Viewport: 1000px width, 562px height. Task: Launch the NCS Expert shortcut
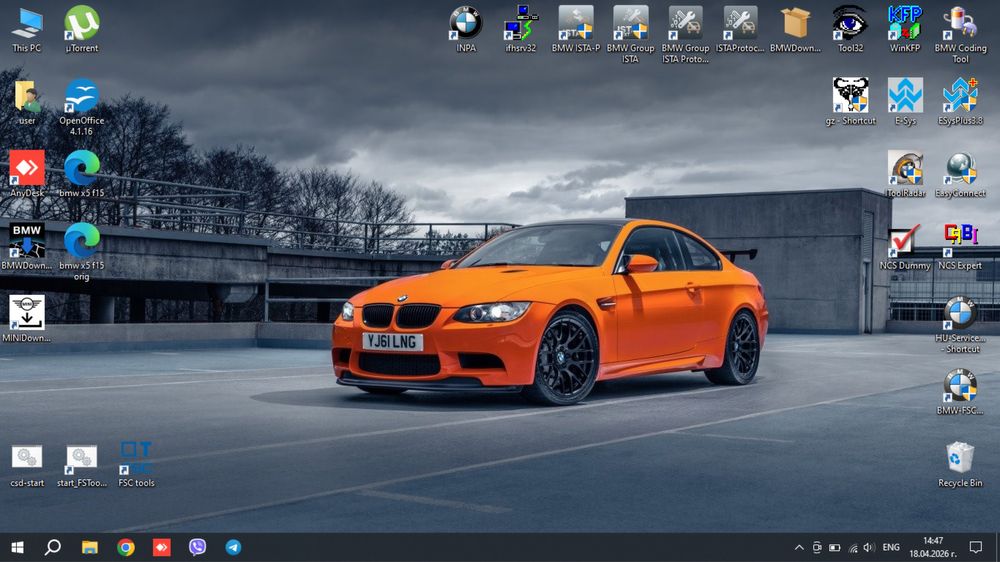coord(960,247)
